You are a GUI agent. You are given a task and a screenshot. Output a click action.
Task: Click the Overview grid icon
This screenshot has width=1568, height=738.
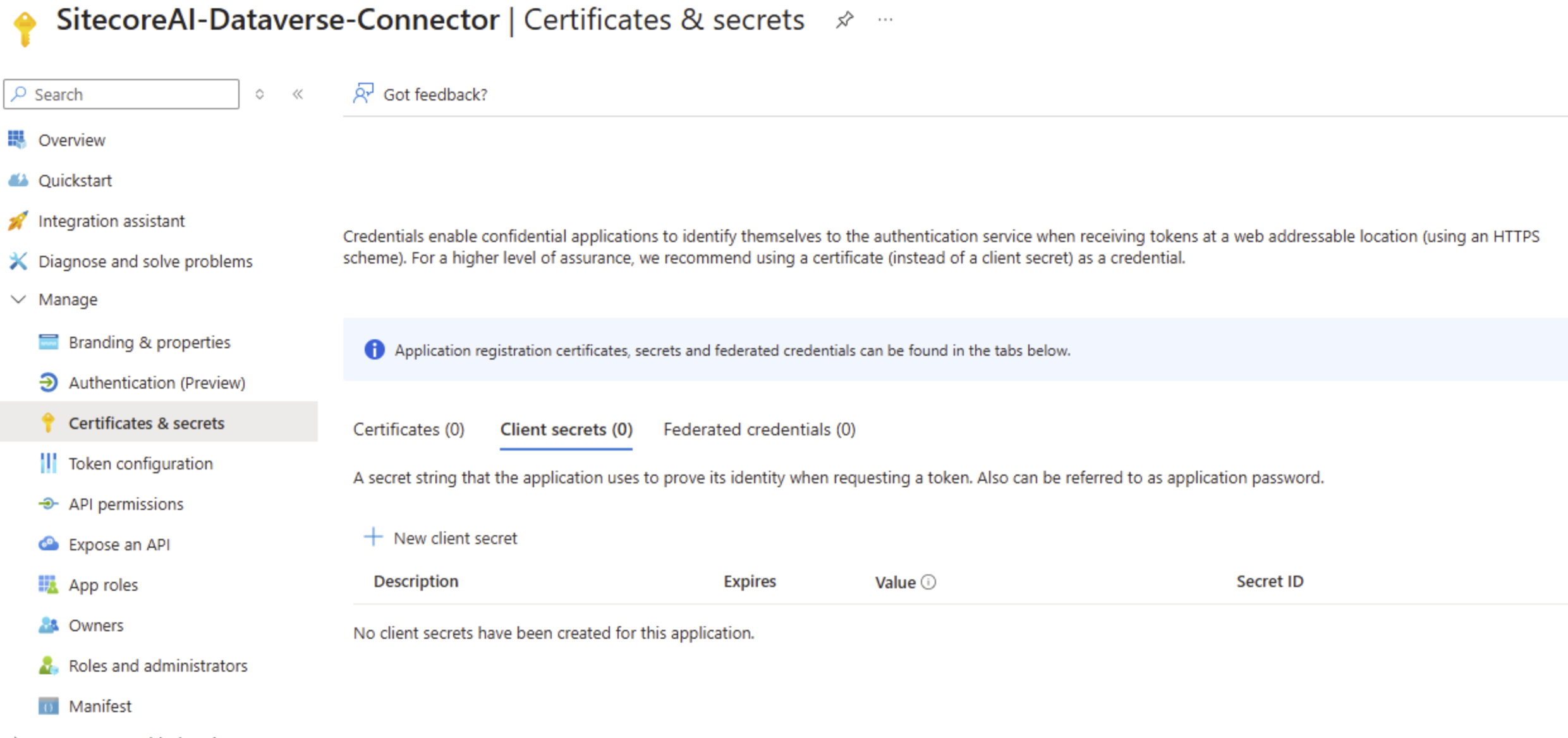(x=18, y=140)
